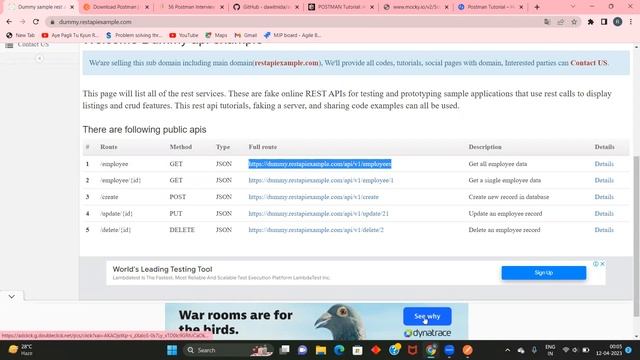This screenshot has height=360, width=640.
Task: Click the McAfee red shield taskbar icon
Action: (x=413, y=350)
